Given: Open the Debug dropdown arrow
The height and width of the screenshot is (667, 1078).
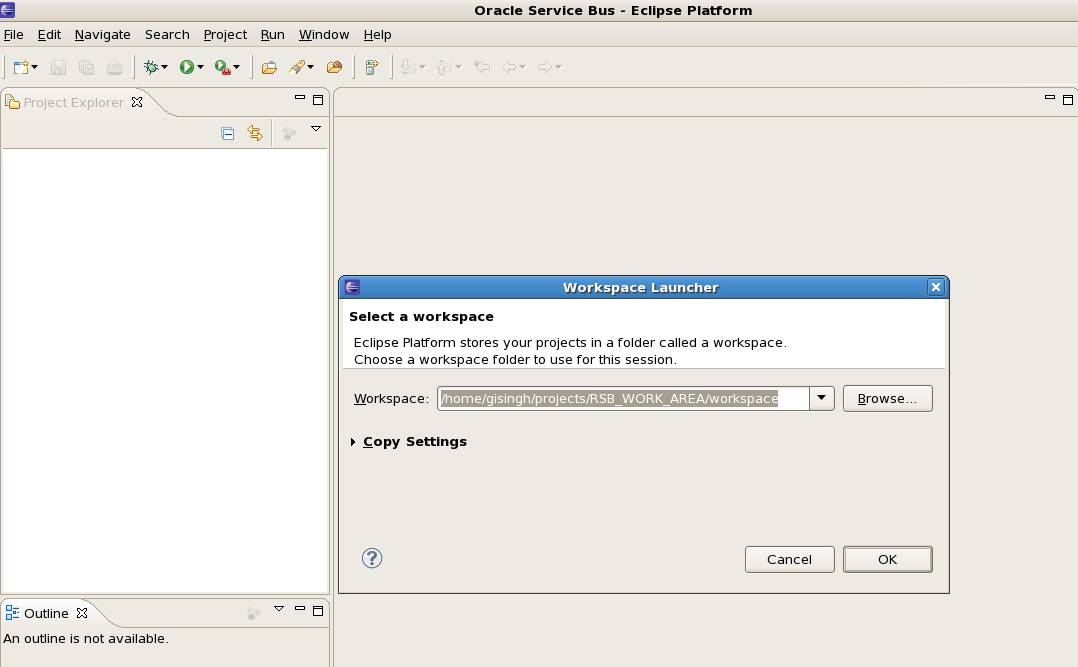Looking at the screenshot, I should point(164,67).
